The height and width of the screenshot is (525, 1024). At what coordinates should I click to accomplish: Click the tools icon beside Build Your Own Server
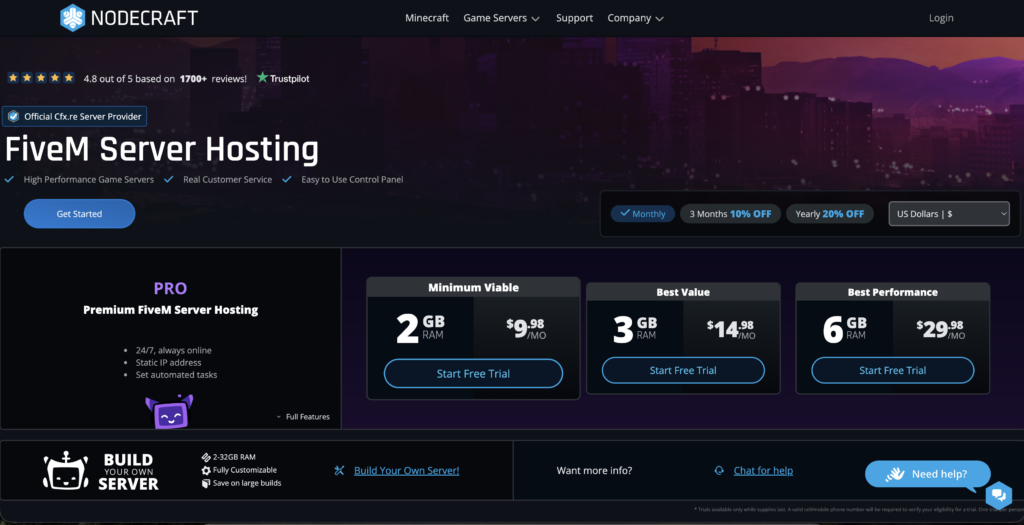[x=339, y=470]
